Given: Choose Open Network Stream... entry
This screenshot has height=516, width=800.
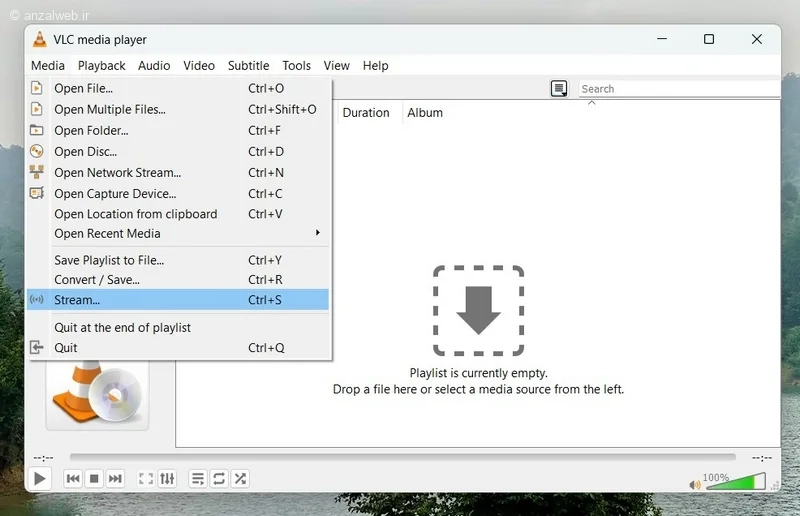Looking at the screenshot, I should pos(178,173).
